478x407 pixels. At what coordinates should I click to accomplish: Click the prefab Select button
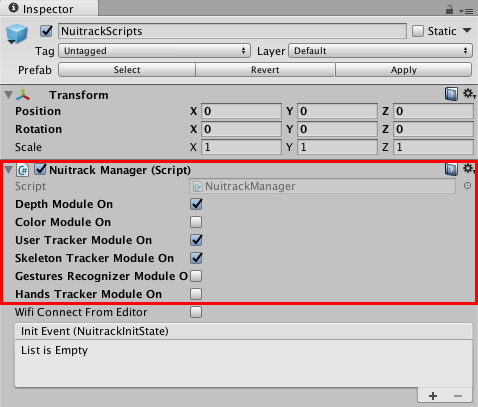(x=127, y=70)
